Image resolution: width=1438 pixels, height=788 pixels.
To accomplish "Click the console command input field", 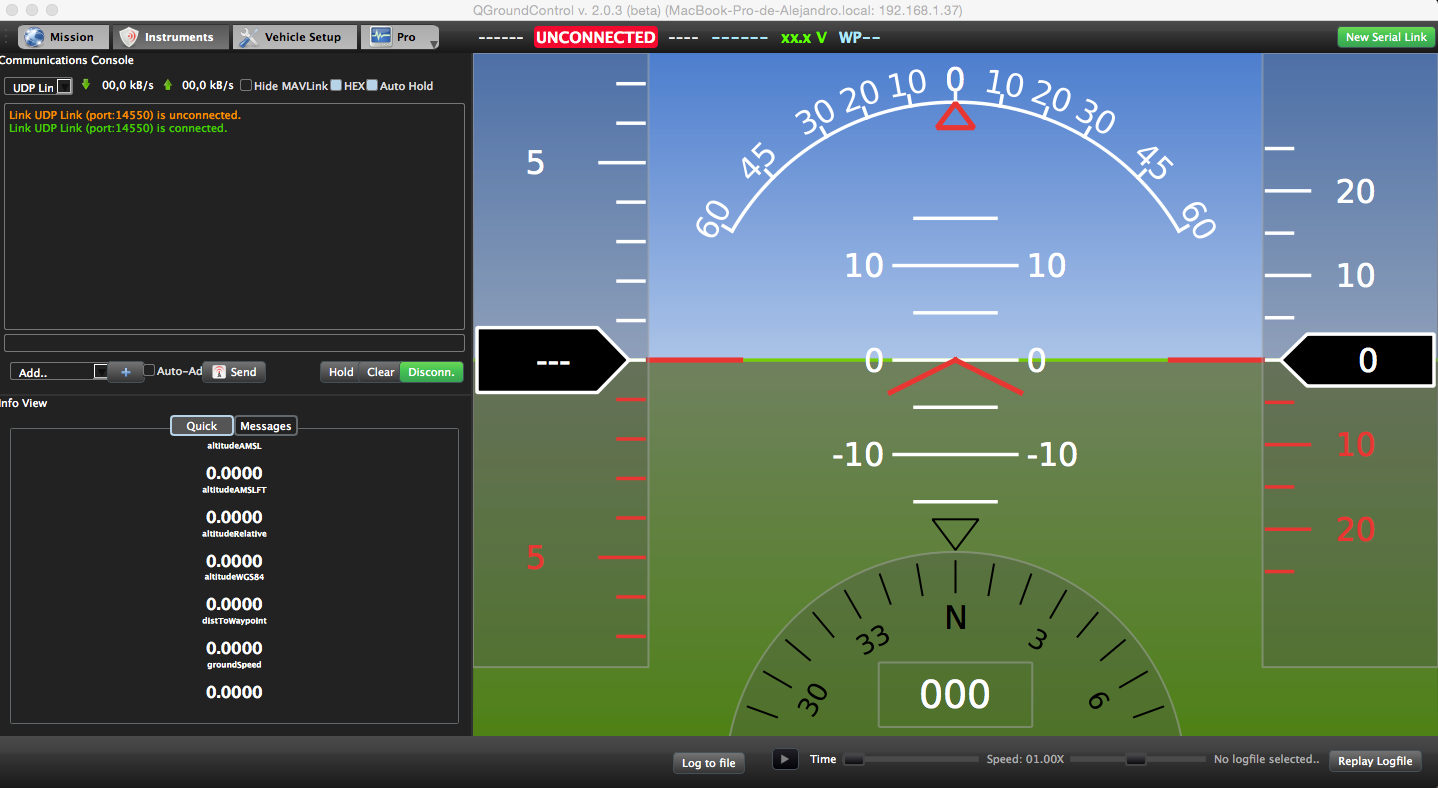I will pyautogui.click(x=234, y=343).
